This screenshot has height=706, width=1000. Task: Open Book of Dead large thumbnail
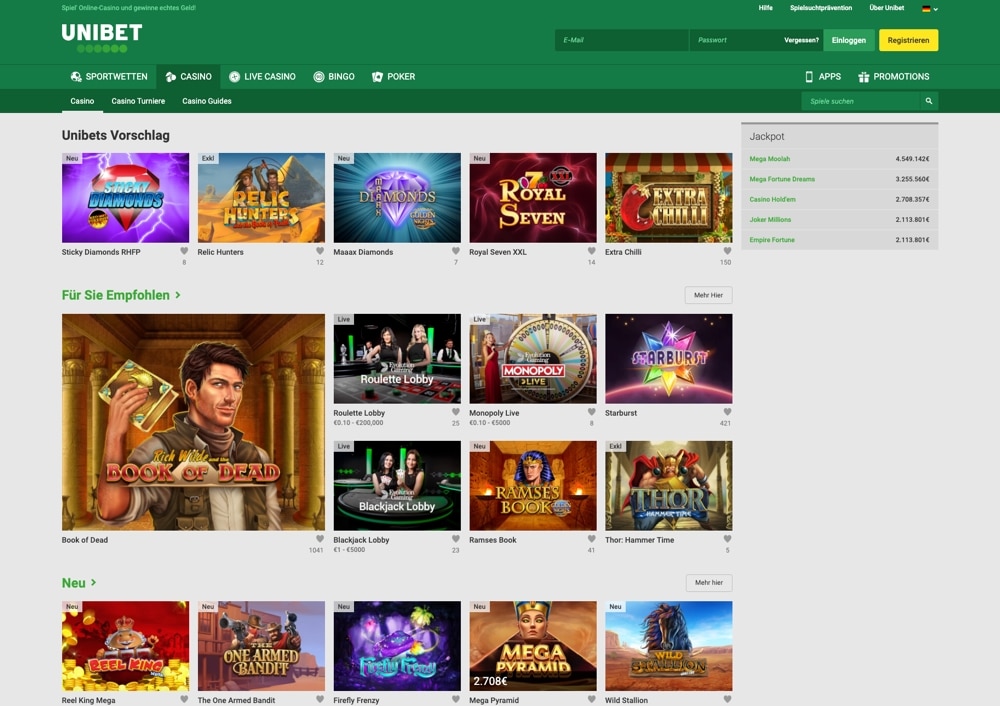(193, 422)
